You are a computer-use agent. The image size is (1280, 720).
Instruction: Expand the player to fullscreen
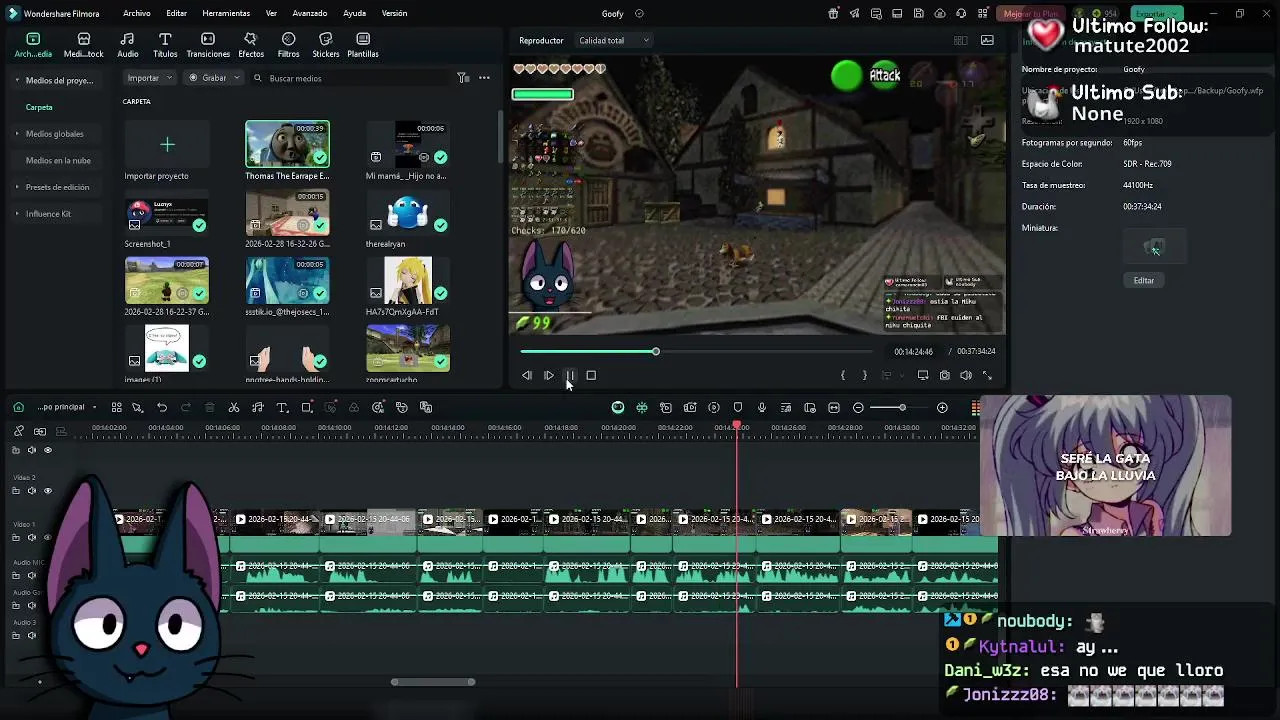pyautogui.click(x=988, y=375)
